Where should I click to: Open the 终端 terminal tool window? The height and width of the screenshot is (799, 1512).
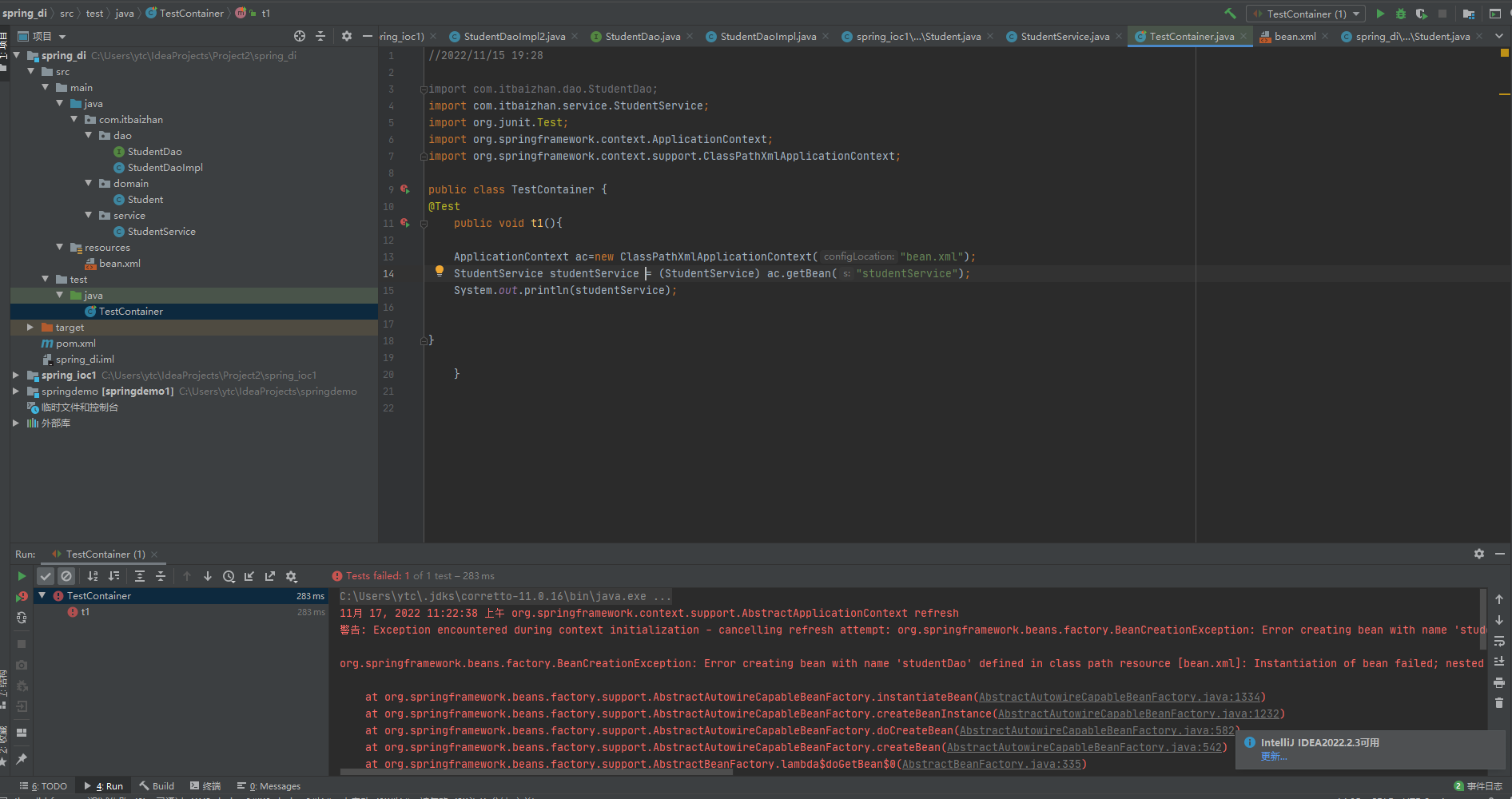[x=205, y=786]
